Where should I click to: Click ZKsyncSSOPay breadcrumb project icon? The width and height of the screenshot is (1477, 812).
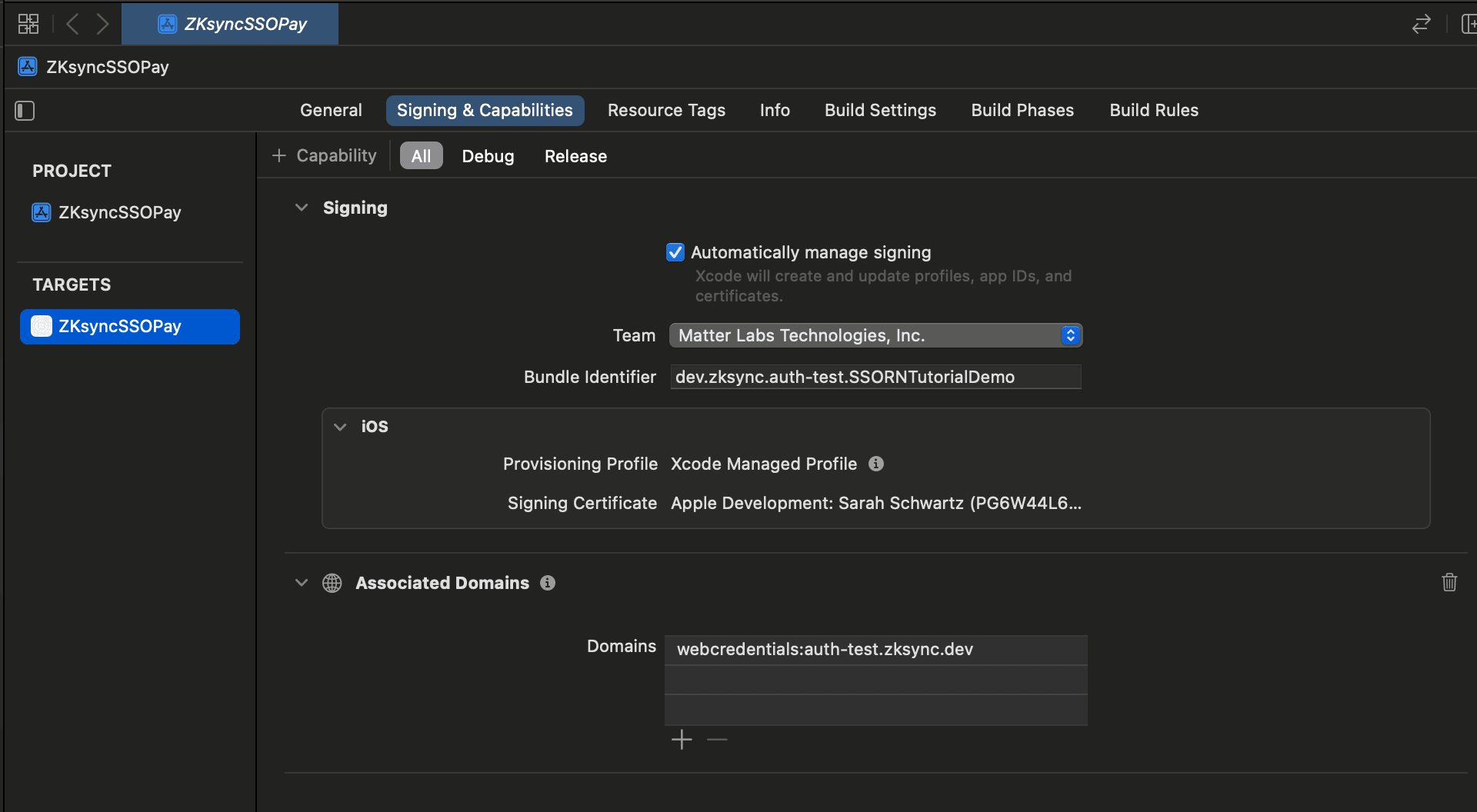point(28,67)
